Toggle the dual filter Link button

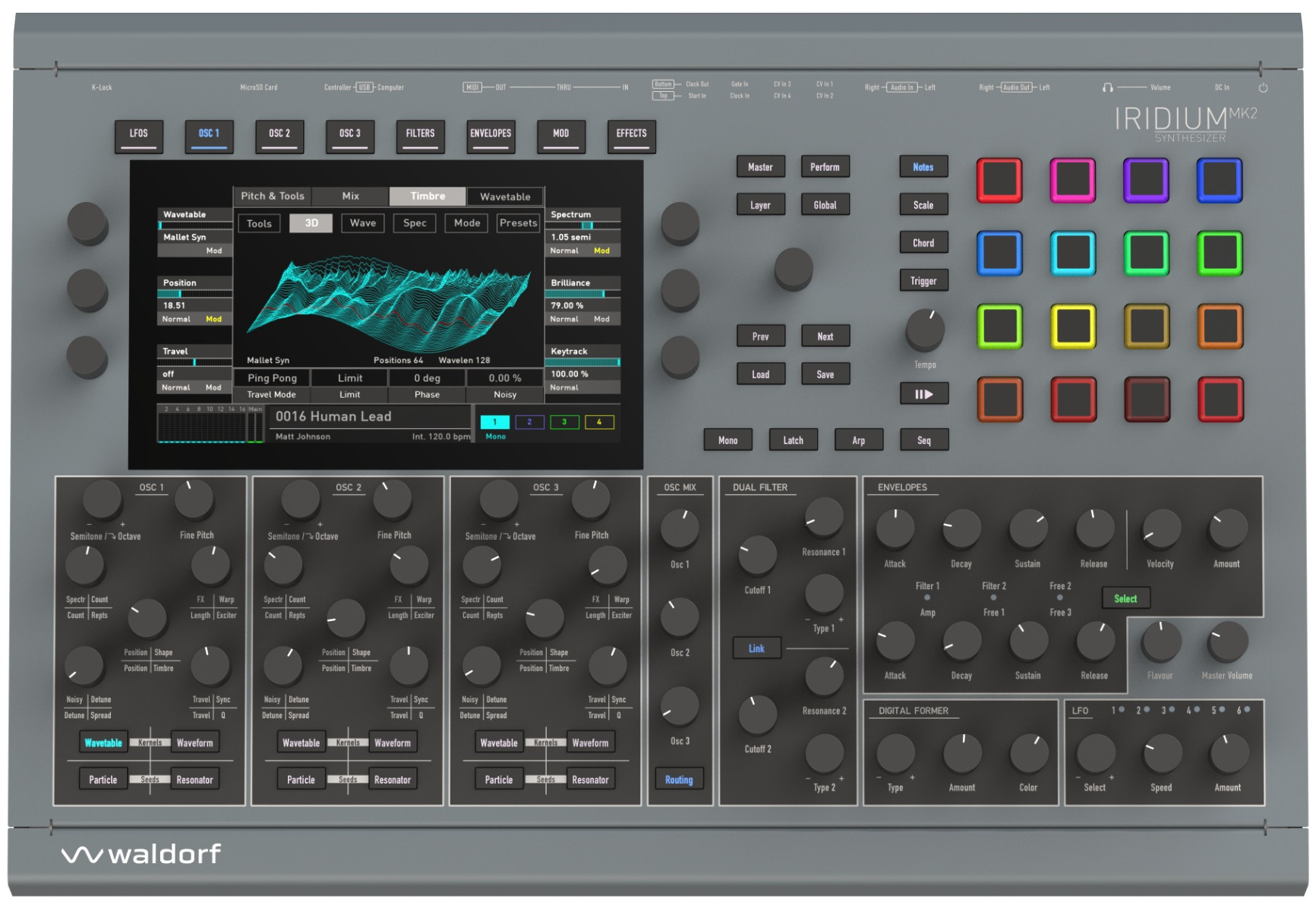pyautogui.click(x=756, y=648)
